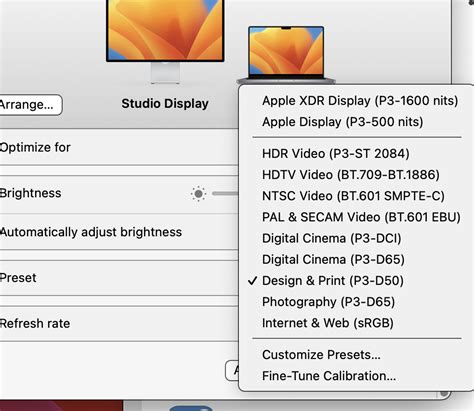The height and width of the screenshot is (411, 474).
Task: Click the partially hidden button behind the menu
Action: (232, 370)
